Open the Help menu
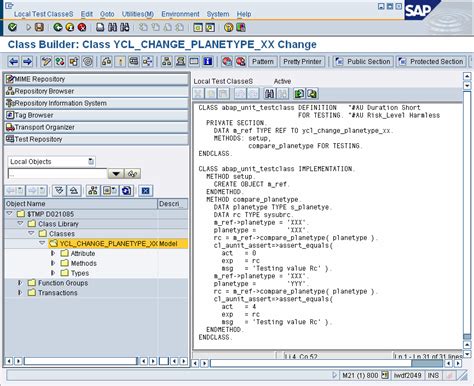The width and height of the screenshot is (474, 386). pyautogui.click(x=244, y=14)
